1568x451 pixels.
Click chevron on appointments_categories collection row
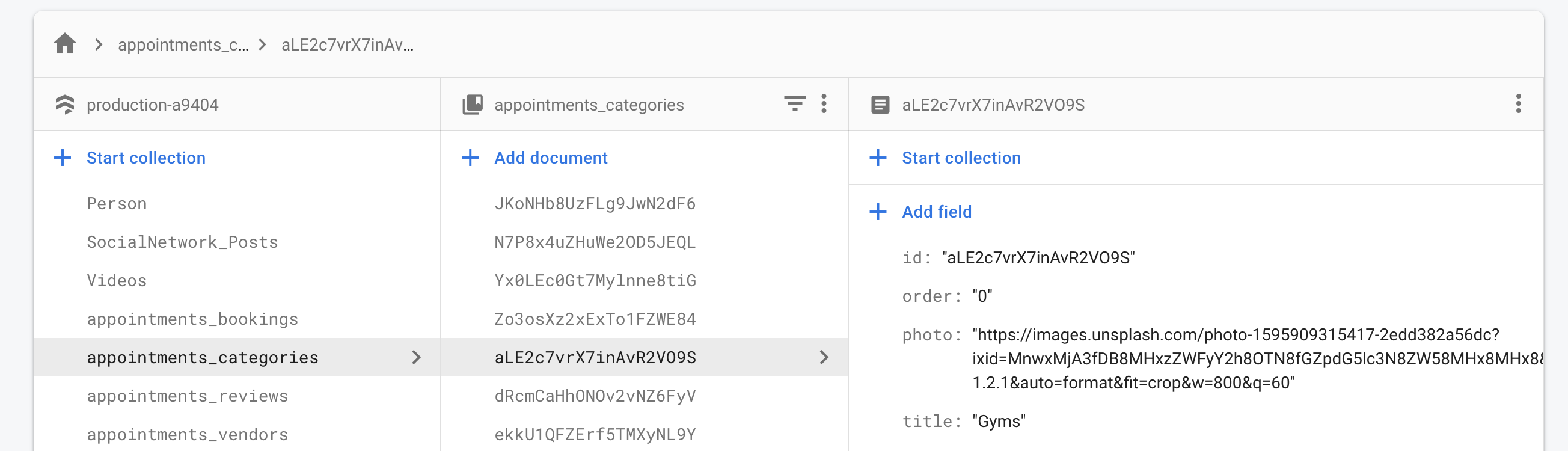tap(416, 357)
